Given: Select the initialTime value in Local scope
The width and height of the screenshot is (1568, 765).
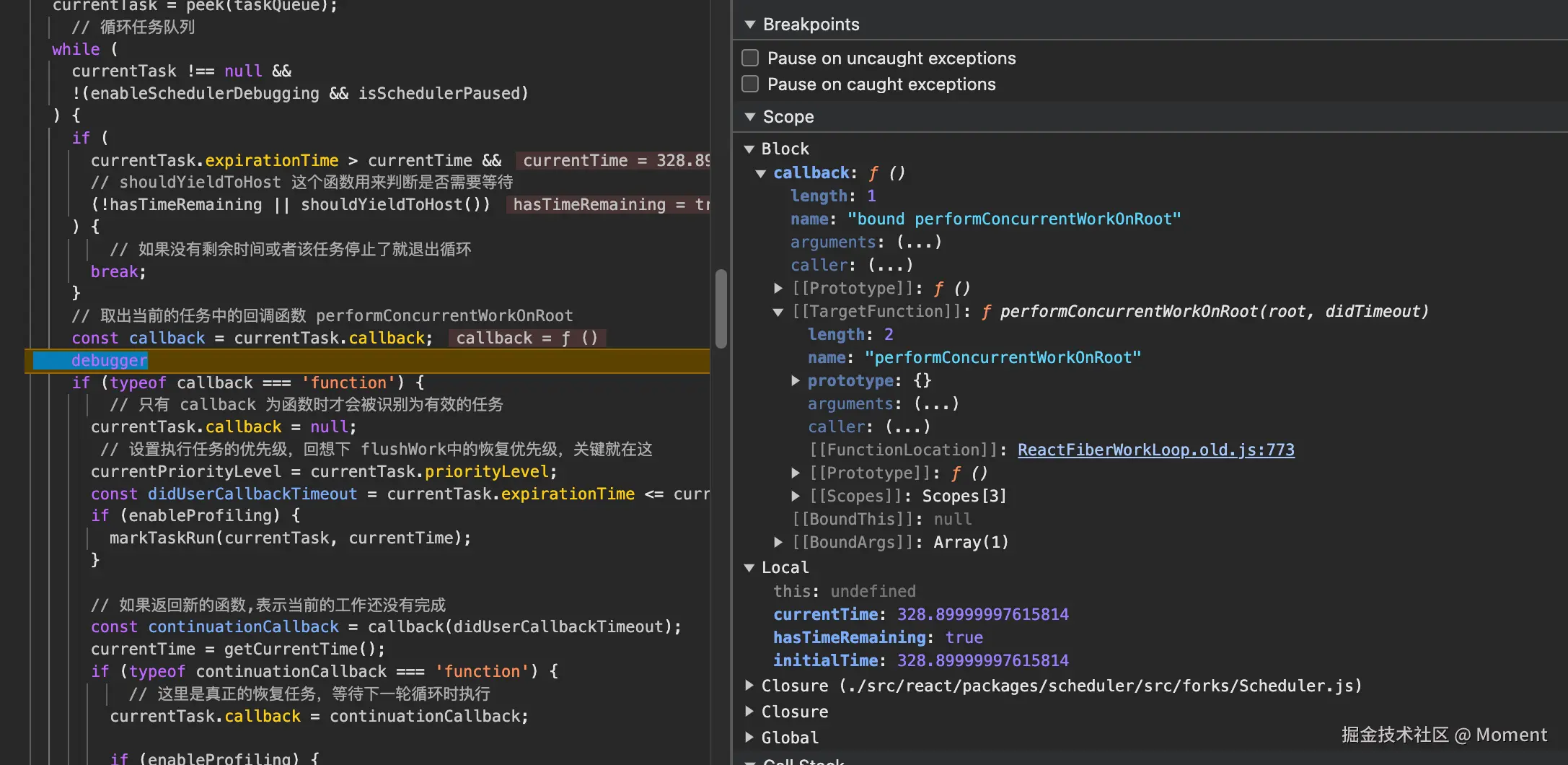Looking at the screenshot, I should click(983, 660).
